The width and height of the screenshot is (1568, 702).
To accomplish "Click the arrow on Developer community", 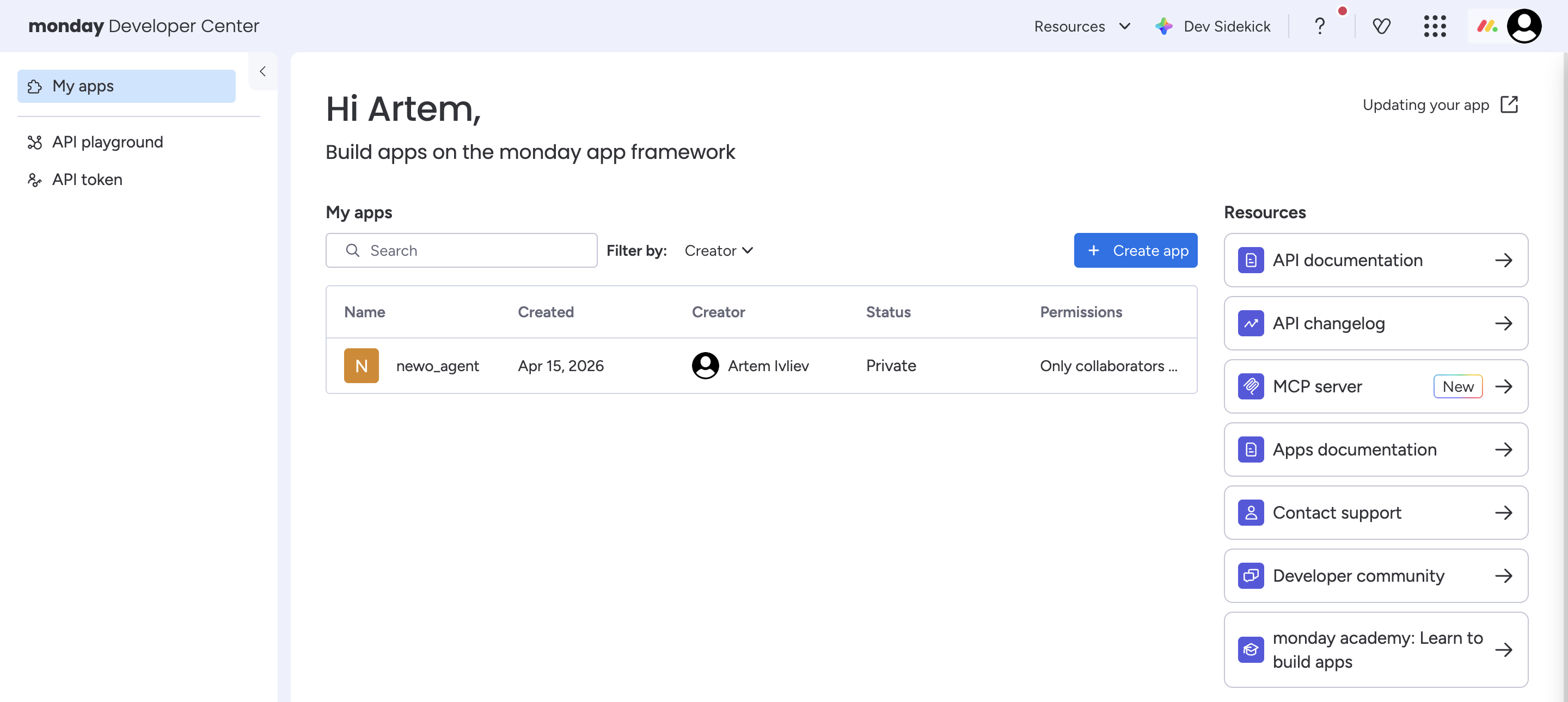I will pyautogui.click(x=1503, y=576).
